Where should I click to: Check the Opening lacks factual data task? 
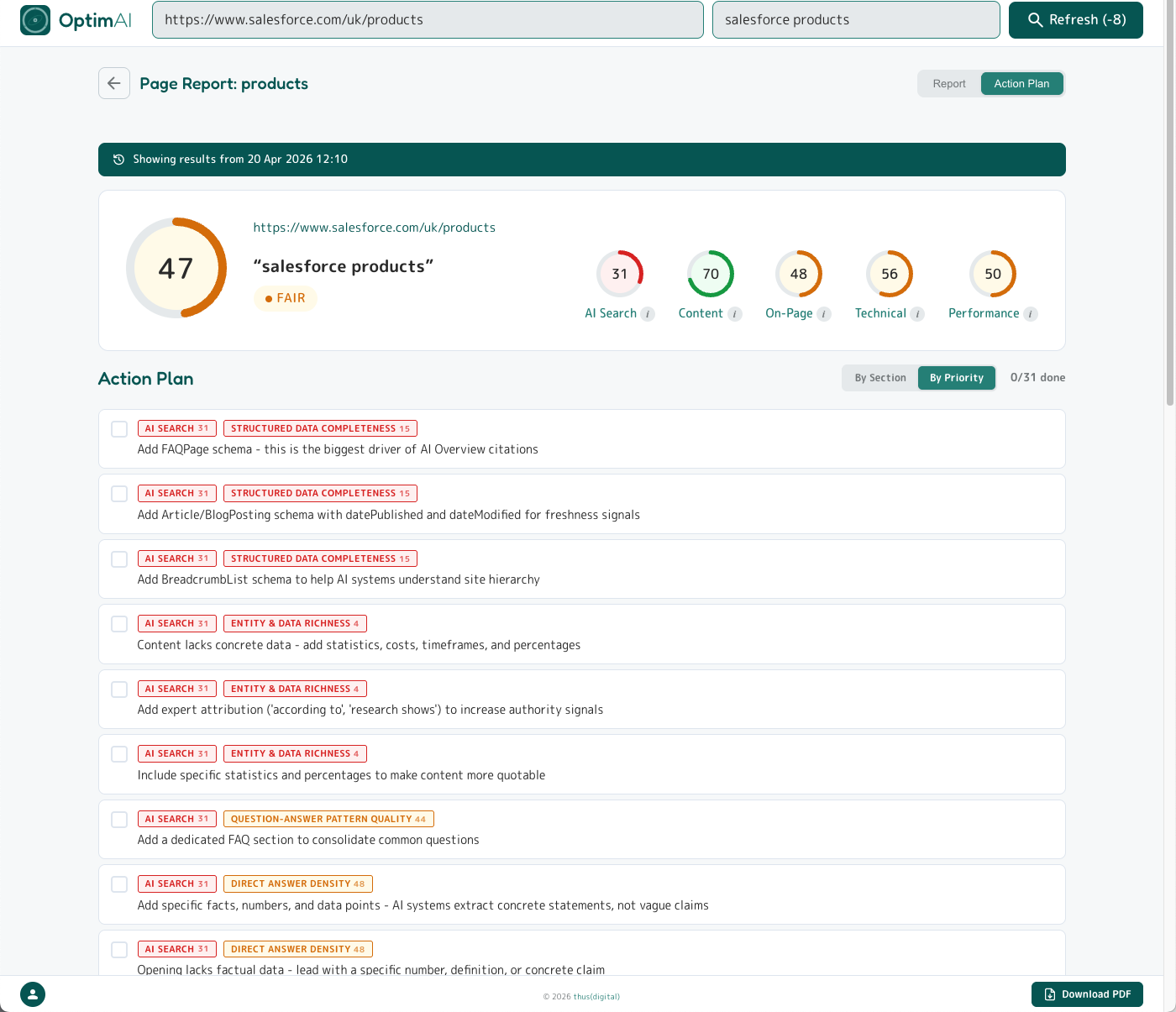(119, 950)
